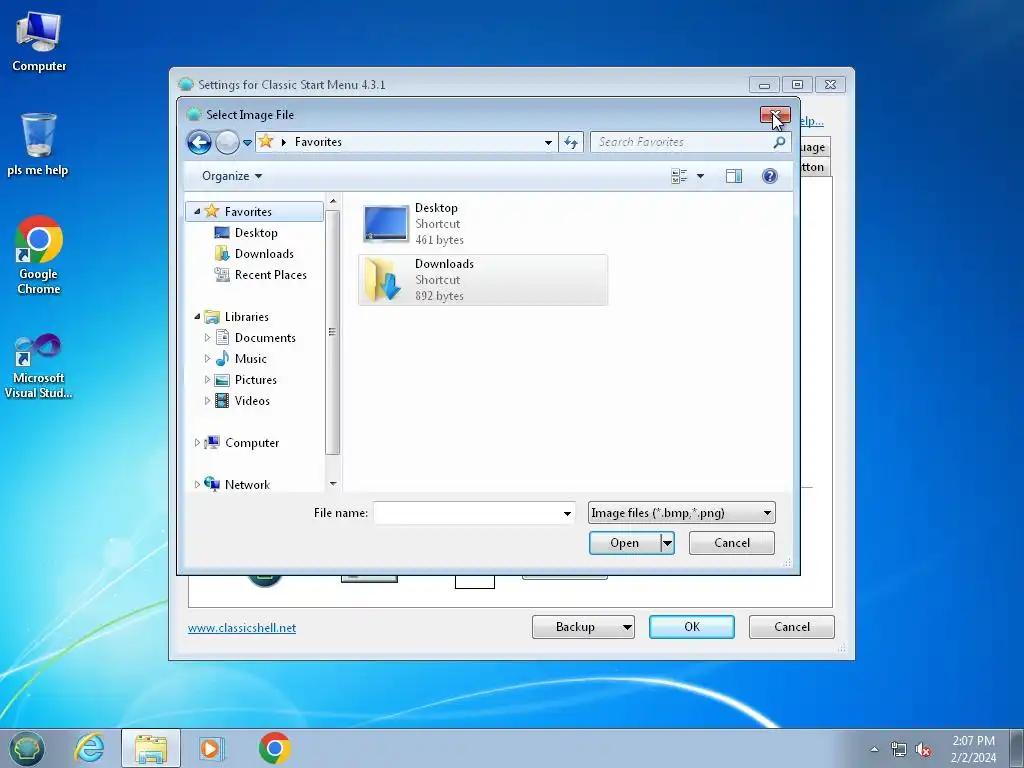1024x768 pixels.
Task: Click the muted volume tray icon
Action: (x=922, y=749)
